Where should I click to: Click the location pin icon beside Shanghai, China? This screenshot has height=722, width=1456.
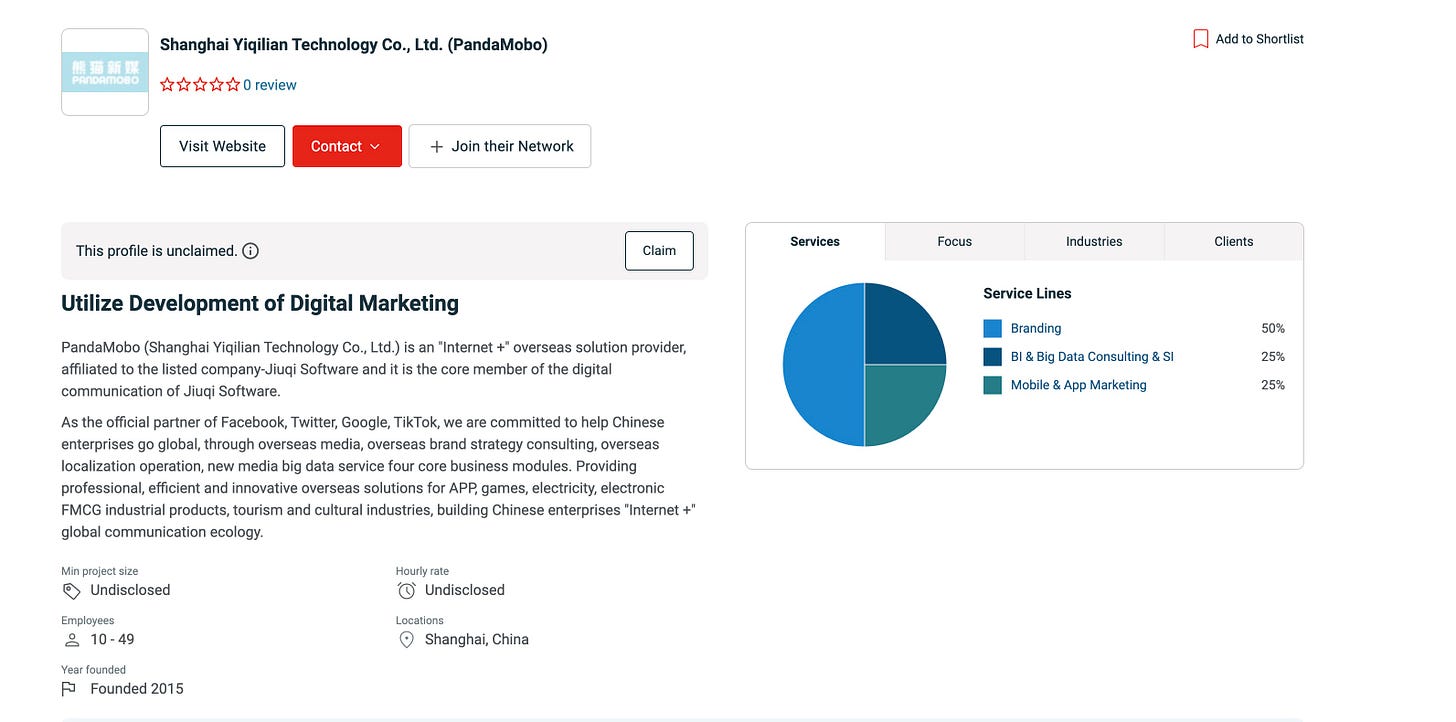coord(406,640)
